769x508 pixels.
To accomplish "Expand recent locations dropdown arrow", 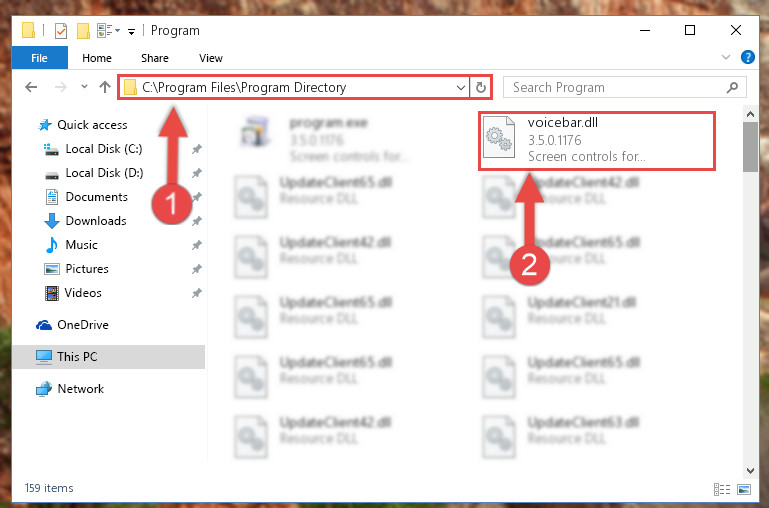I will pyautogui.click(x=84, y=87).
